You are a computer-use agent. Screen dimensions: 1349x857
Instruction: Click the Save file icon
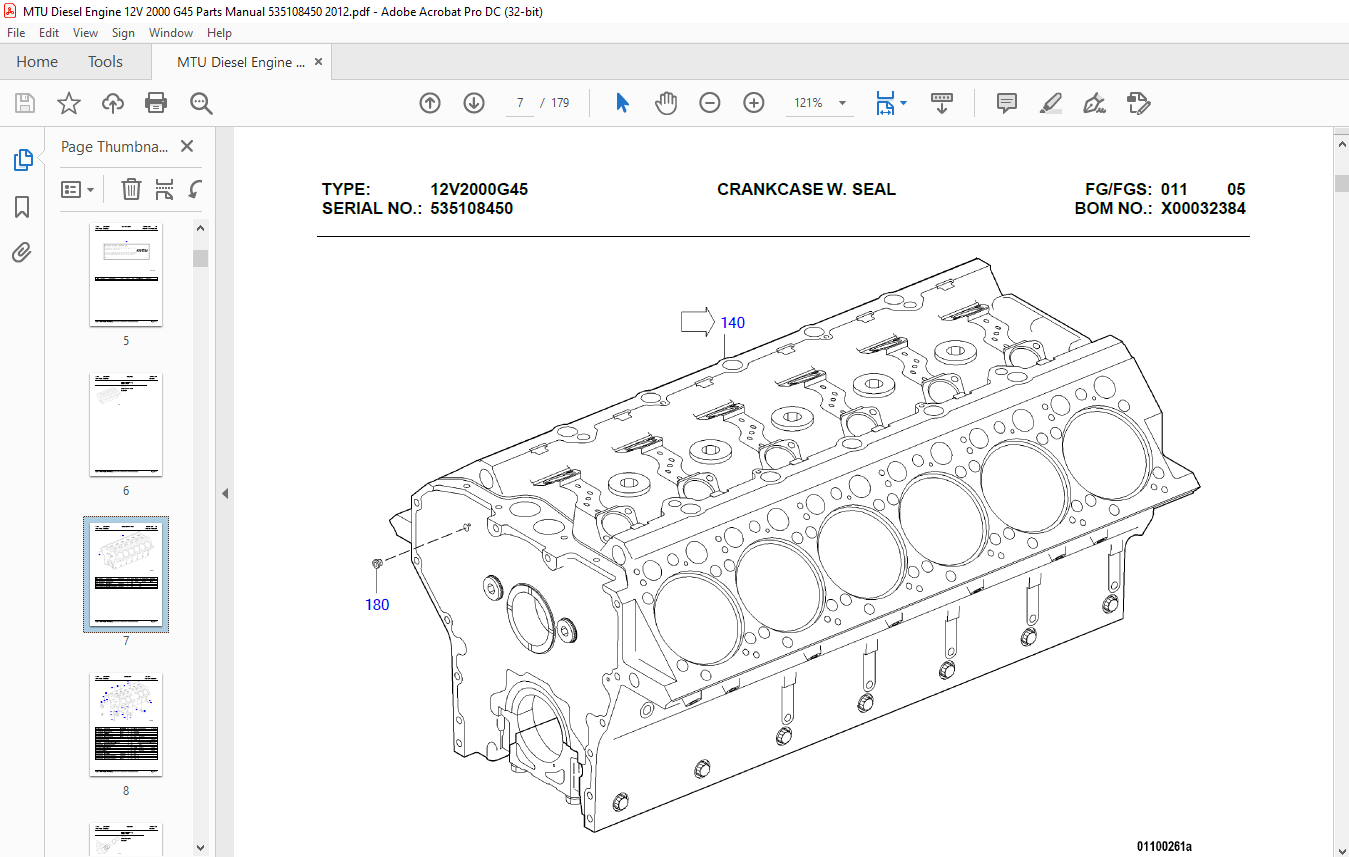click(x=25, y=103)
